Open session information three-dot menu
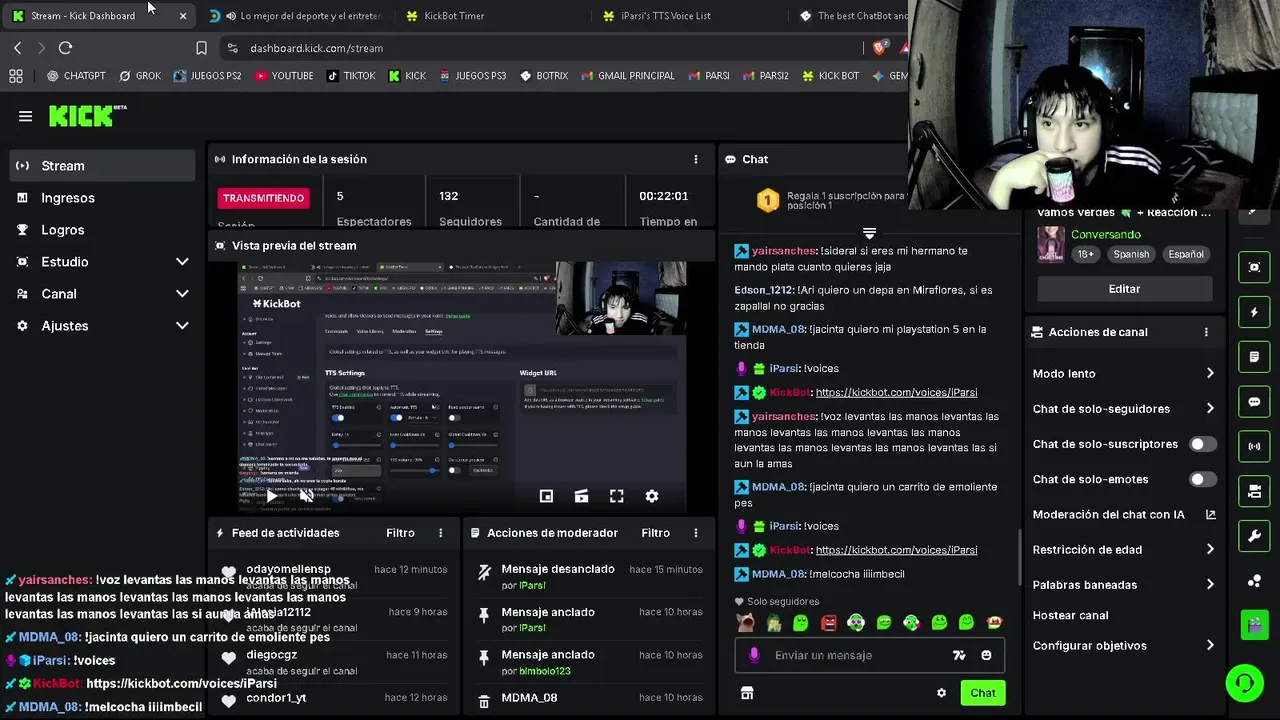The width and height of the screenshot is (1280, 720). 696,159
